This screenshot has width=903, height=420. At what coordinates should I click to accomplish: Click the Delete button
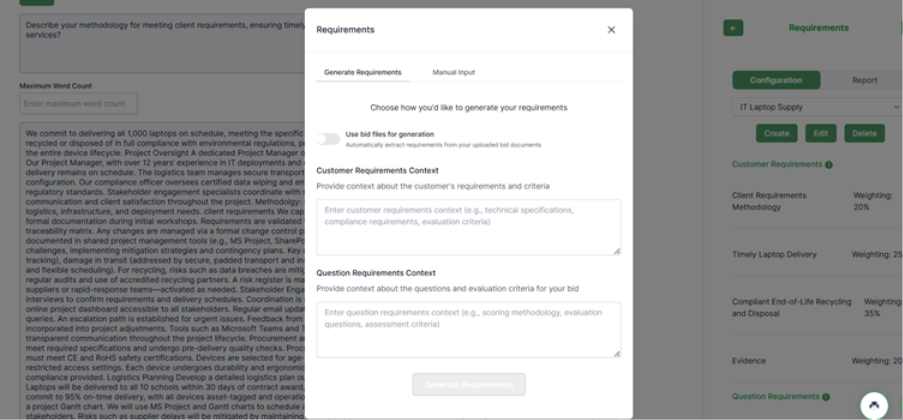[x=864, y=133]
